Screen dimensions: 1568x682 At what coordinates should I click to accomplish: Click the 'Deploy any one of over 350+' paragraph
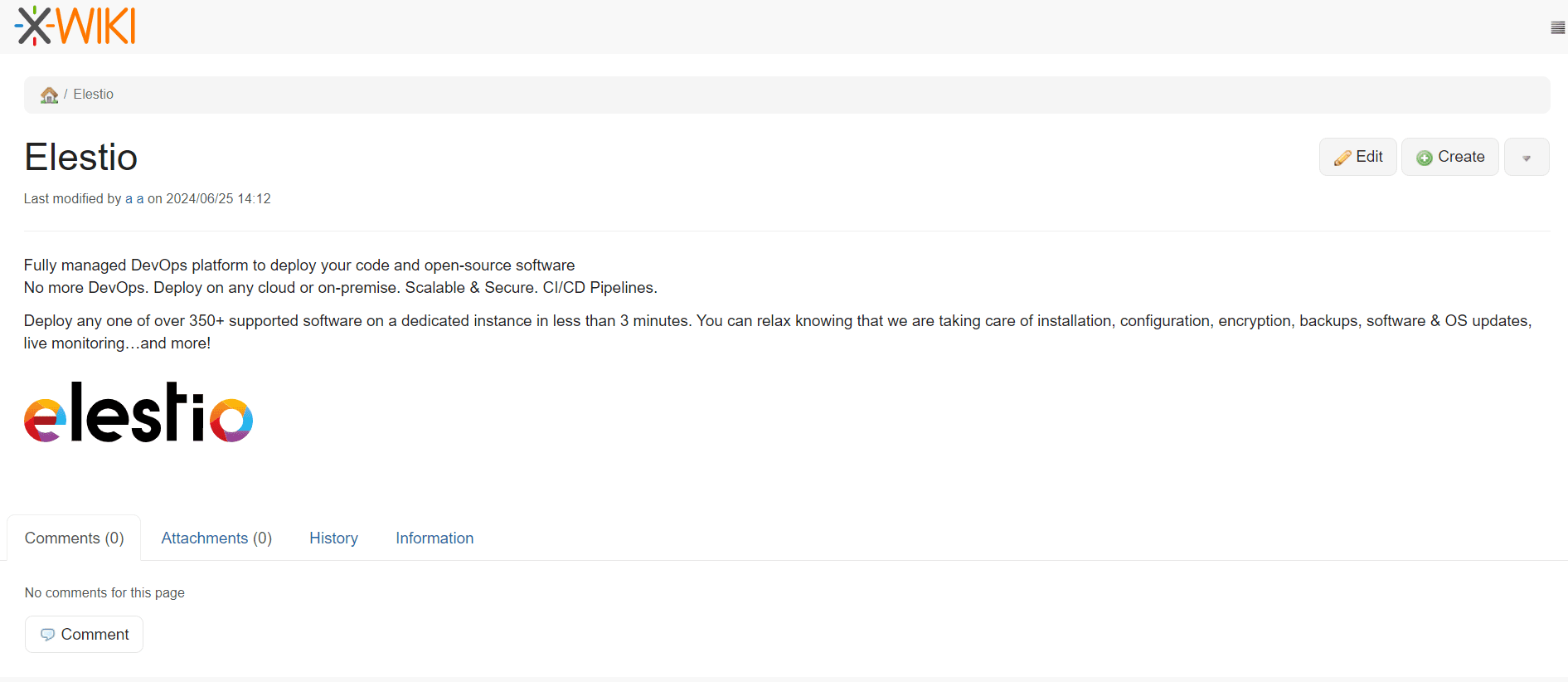tap(778, 332)
